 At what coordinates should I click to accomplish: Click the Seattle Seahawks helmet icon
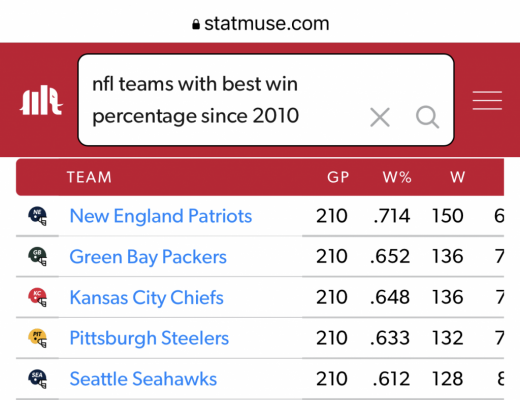[38, 379]
